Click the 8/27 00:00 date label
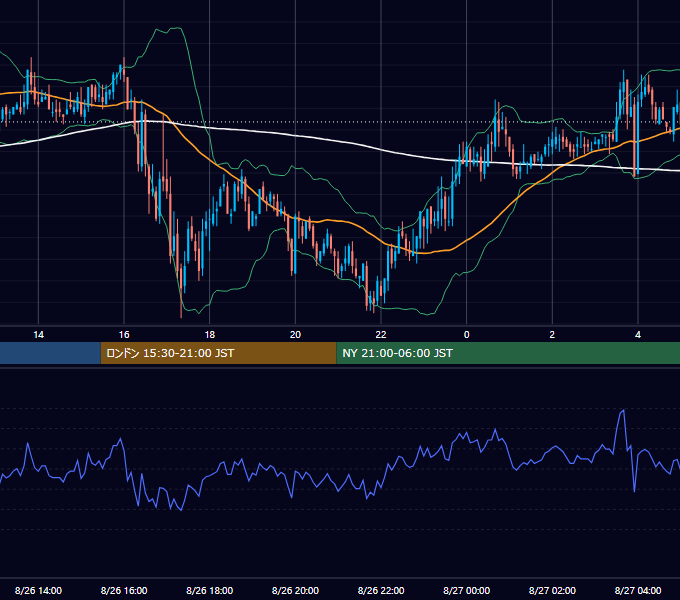 tap(467, 590)
